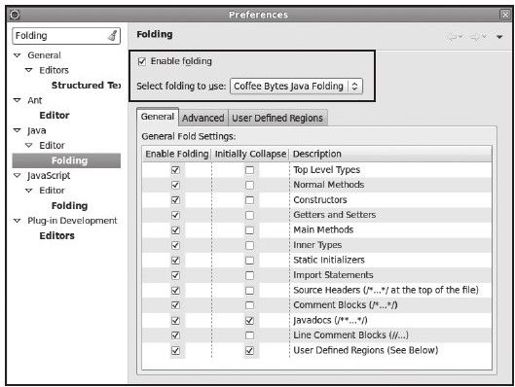The height and width of the screenshot is (387, 515).
Task: Disable folding for Constructors
Action: coord(175,200)
